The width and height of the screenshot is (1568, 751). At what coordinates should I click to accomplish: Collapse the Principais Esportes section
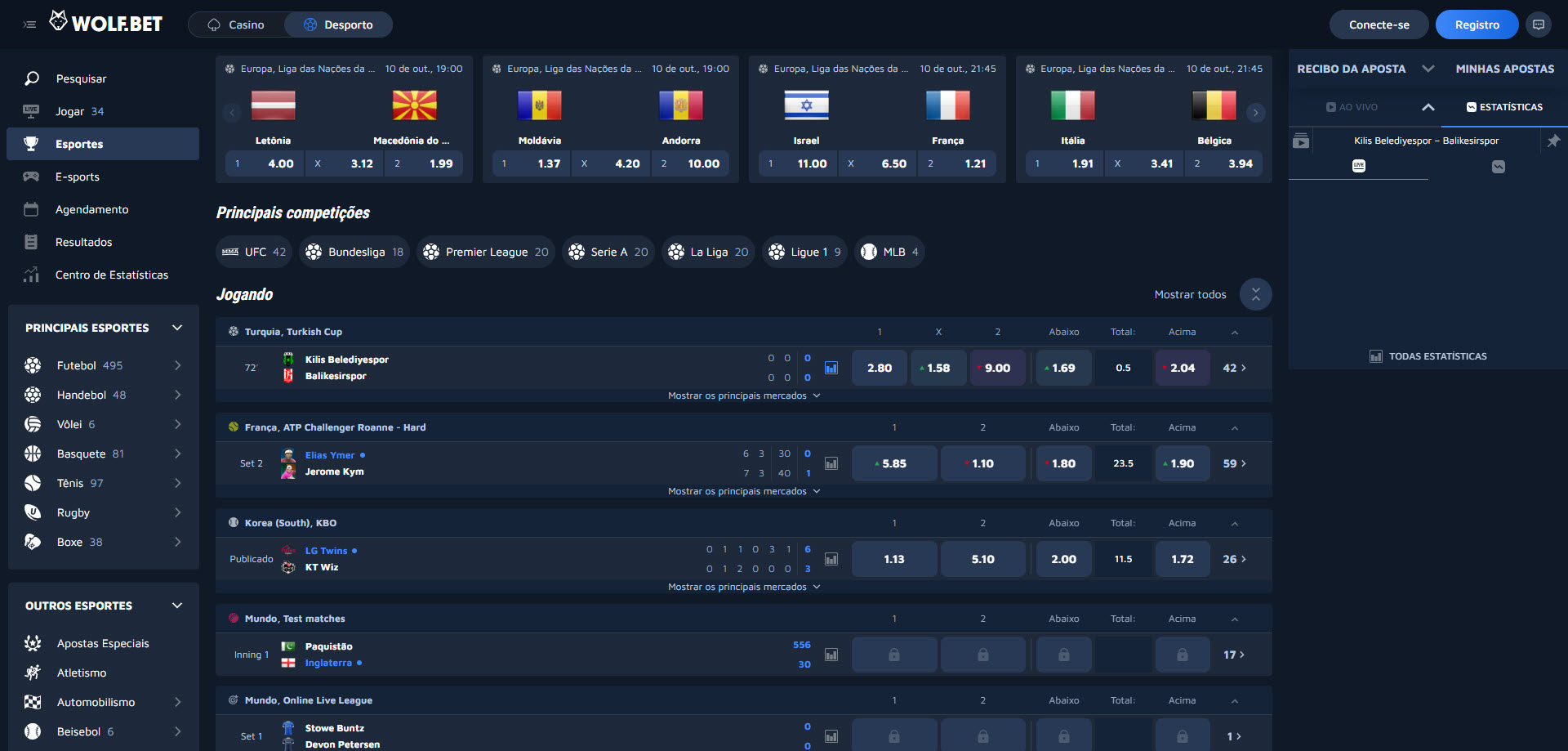(177, 328)
